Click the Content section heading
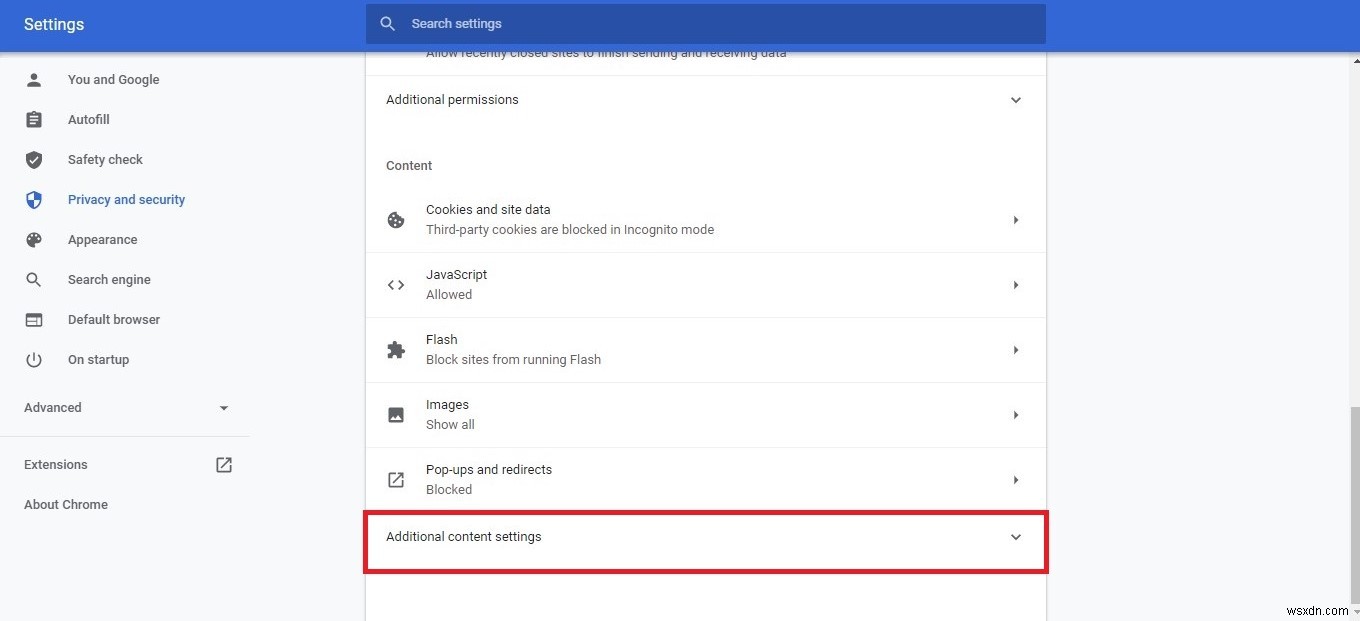 point(409,166)
